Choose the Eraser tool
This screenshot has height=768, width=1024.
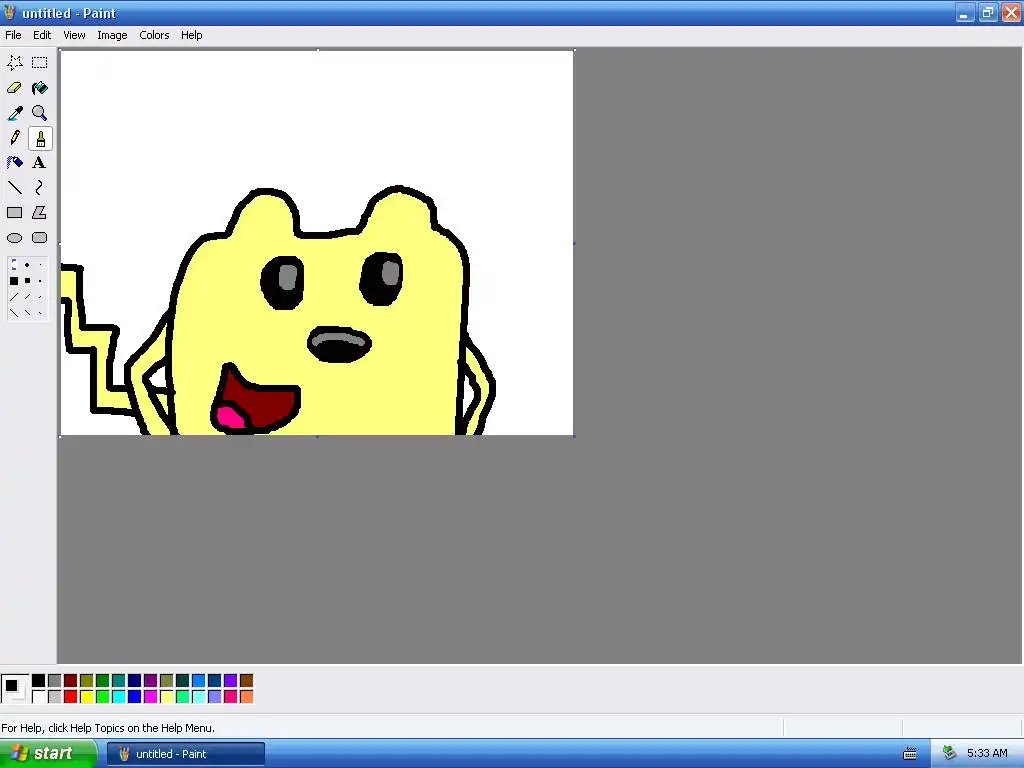(14, 88)
